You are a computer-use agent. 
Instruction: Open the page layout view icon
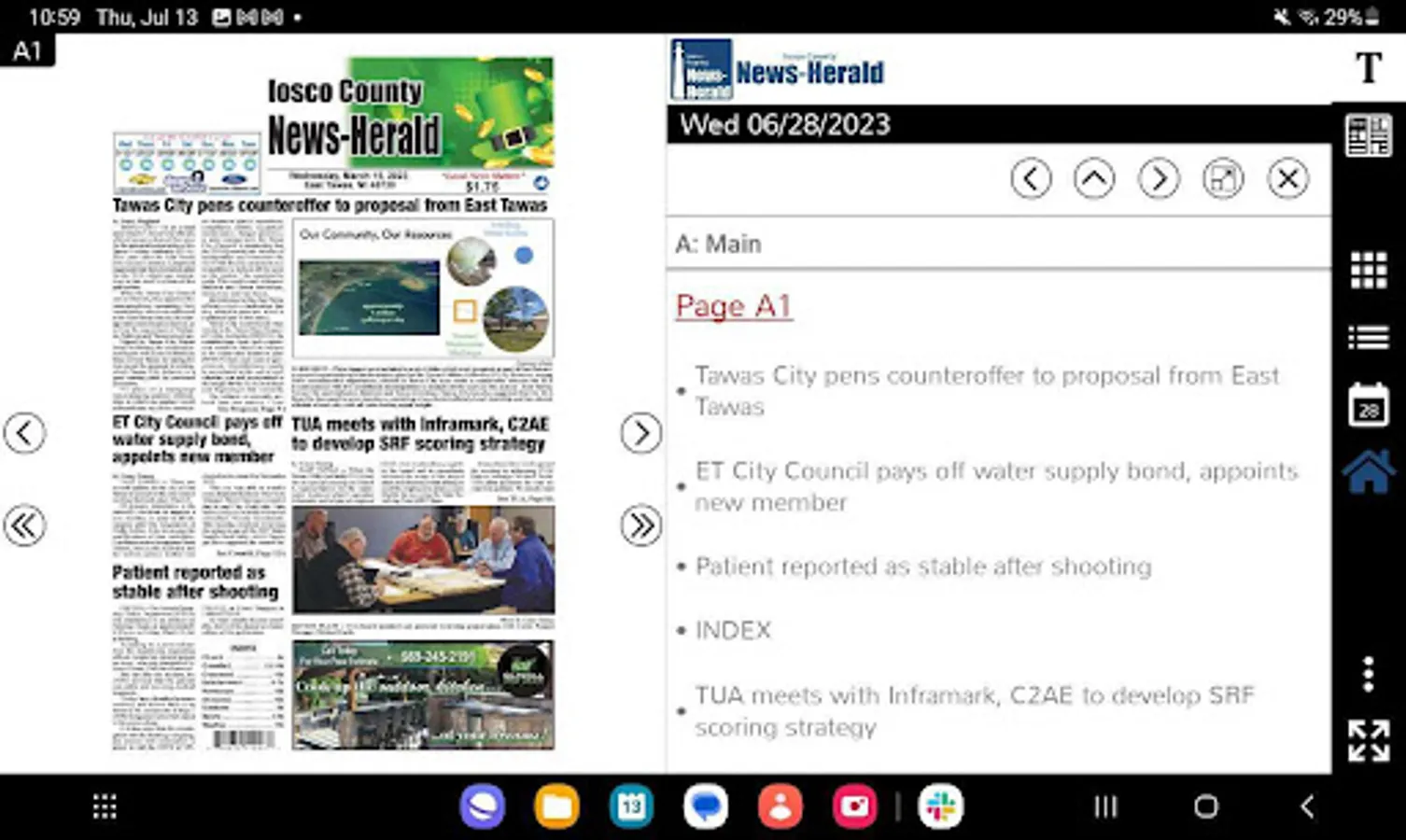tap(1368, 136)
